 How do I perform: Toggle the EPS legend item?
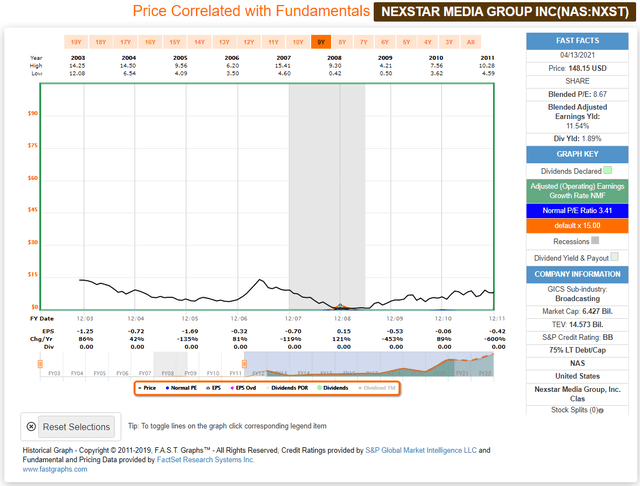click(x=213, y=388)
